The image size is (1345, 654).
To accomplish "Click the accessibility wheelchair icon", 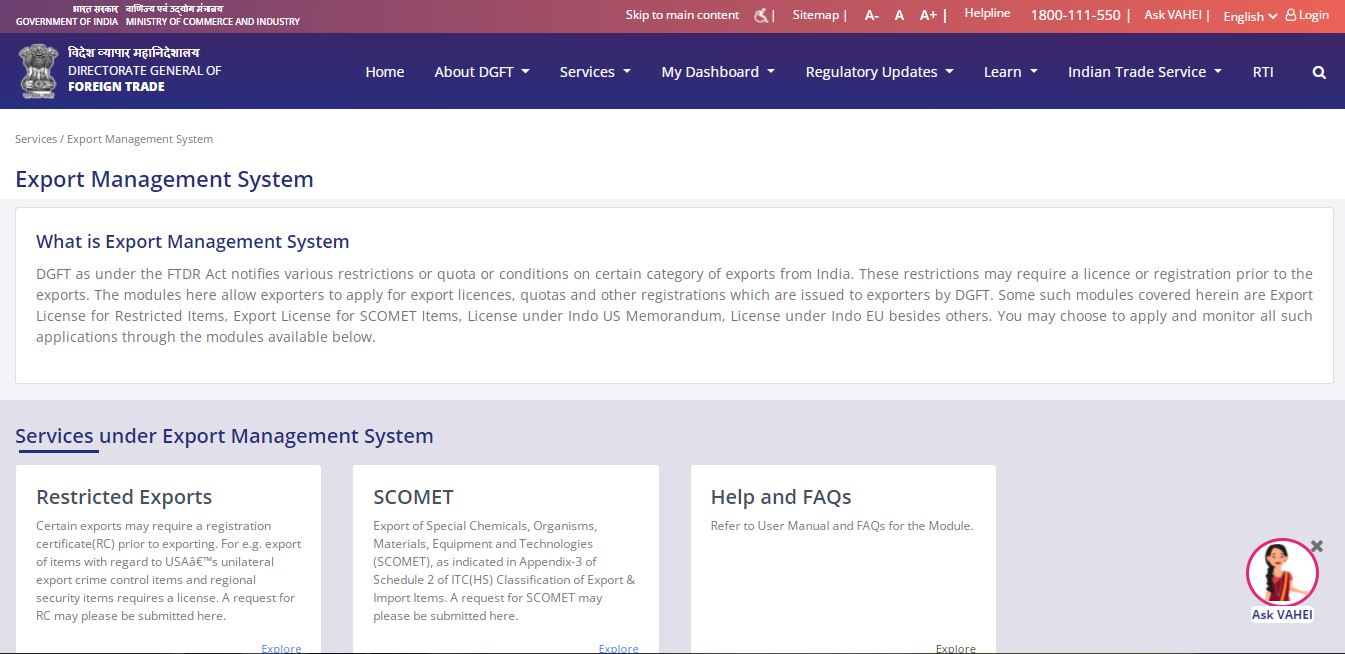I will (x=761, y=15).
